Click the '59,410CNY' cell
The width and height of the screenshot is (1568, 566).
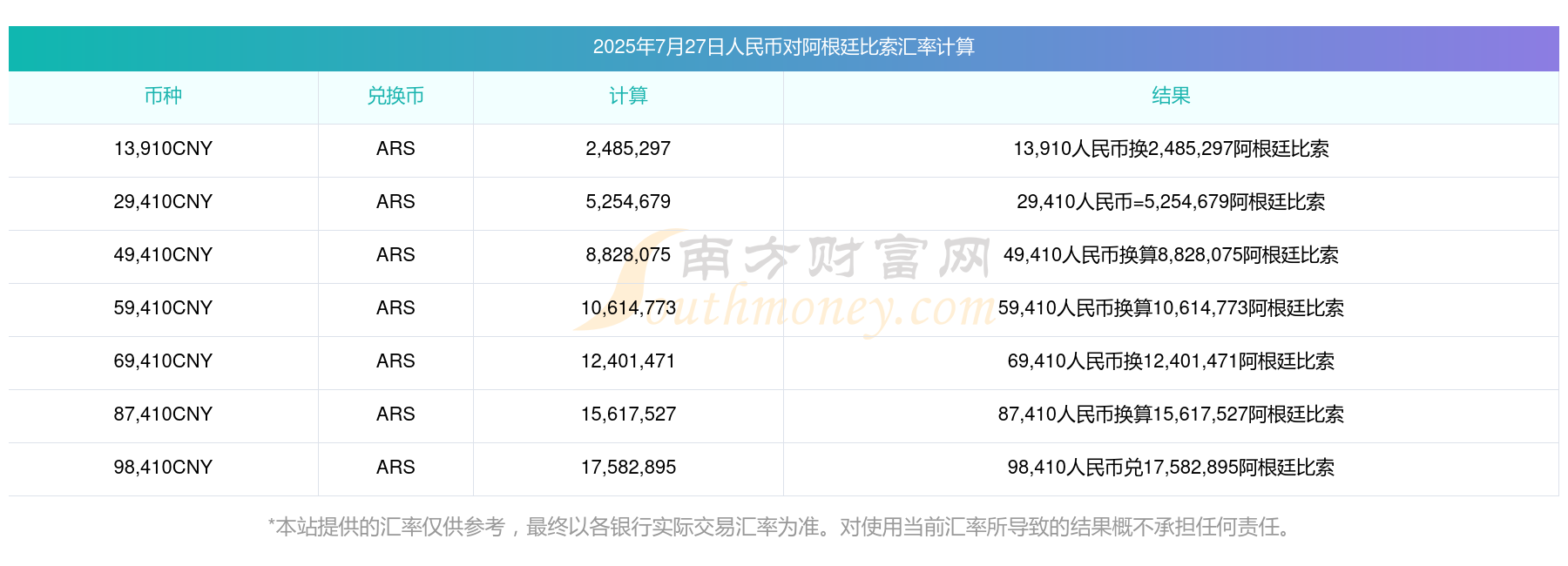point(163,308)
